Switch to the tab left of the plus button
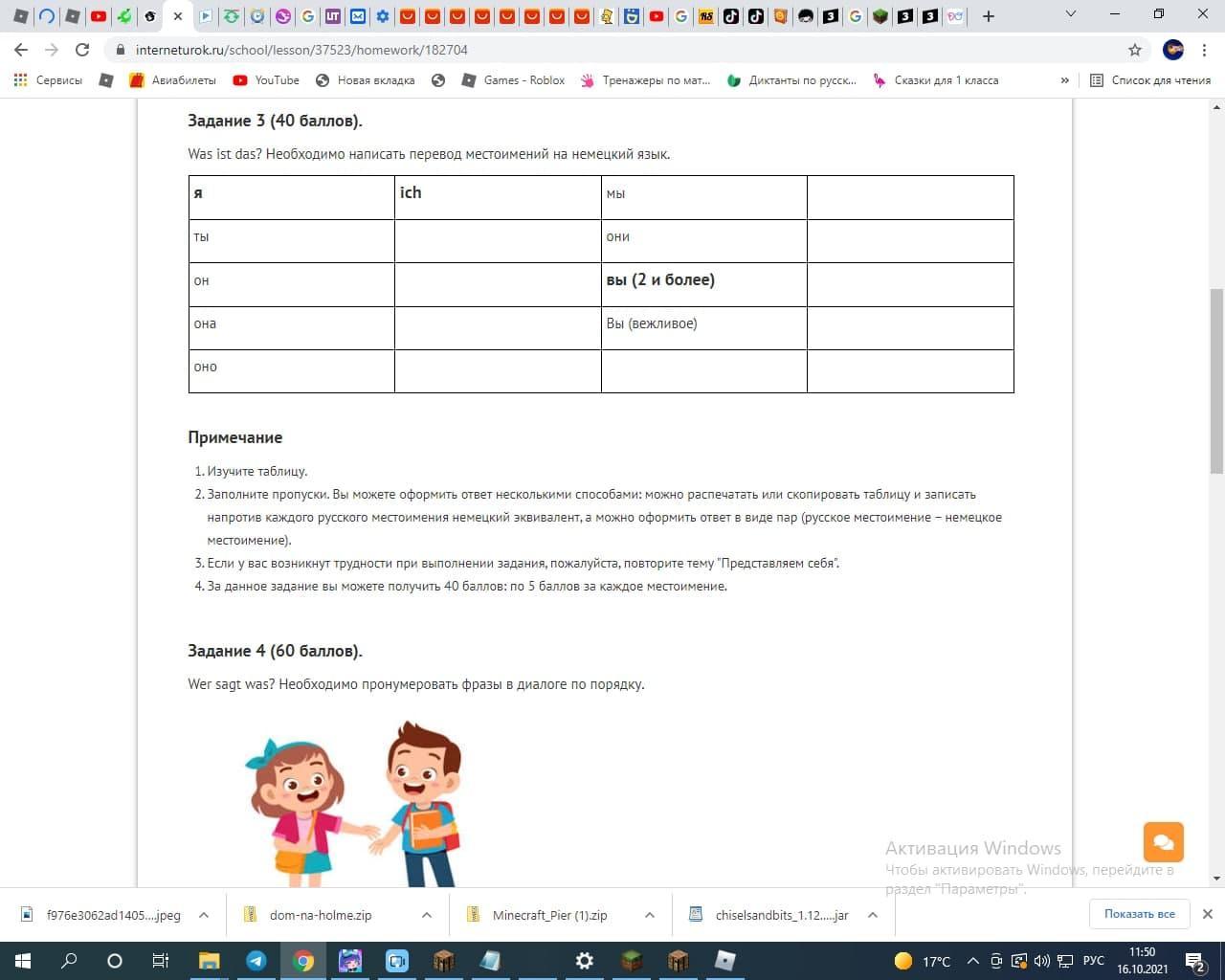This screenshot has width=1225, height=980. click(x=955, y=16)
